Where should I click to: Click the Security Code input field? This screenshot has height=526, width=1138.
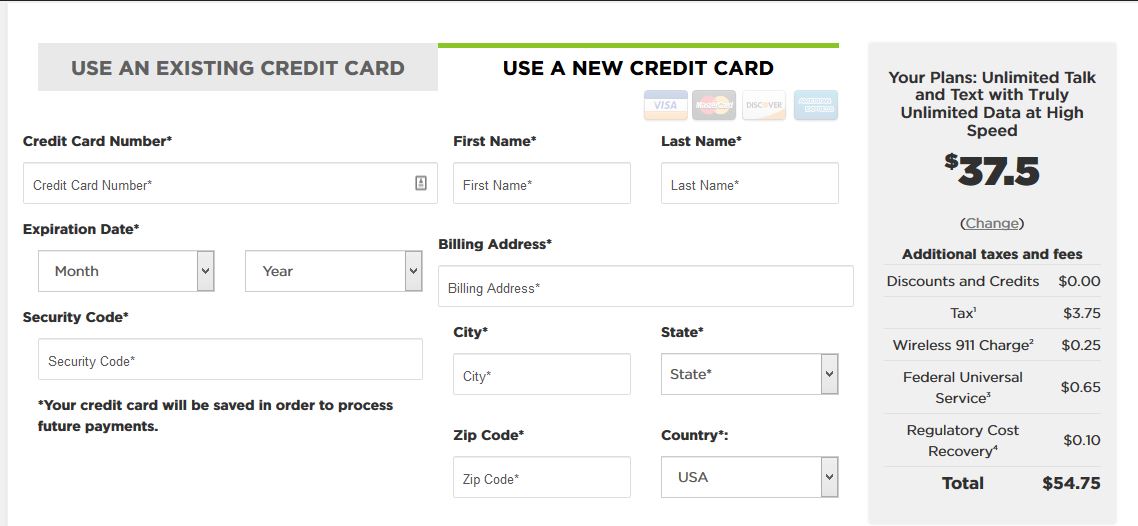(x=230, y=359)
